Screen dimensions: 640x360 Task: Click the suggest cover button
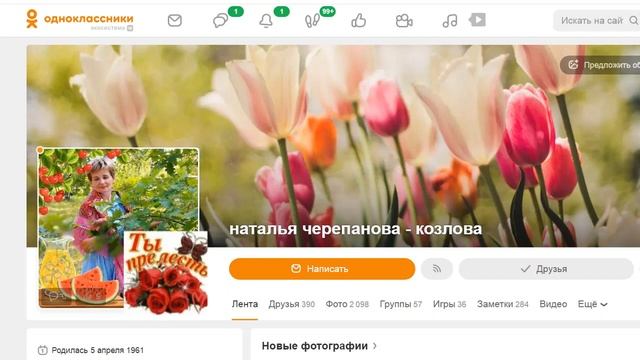601,65
